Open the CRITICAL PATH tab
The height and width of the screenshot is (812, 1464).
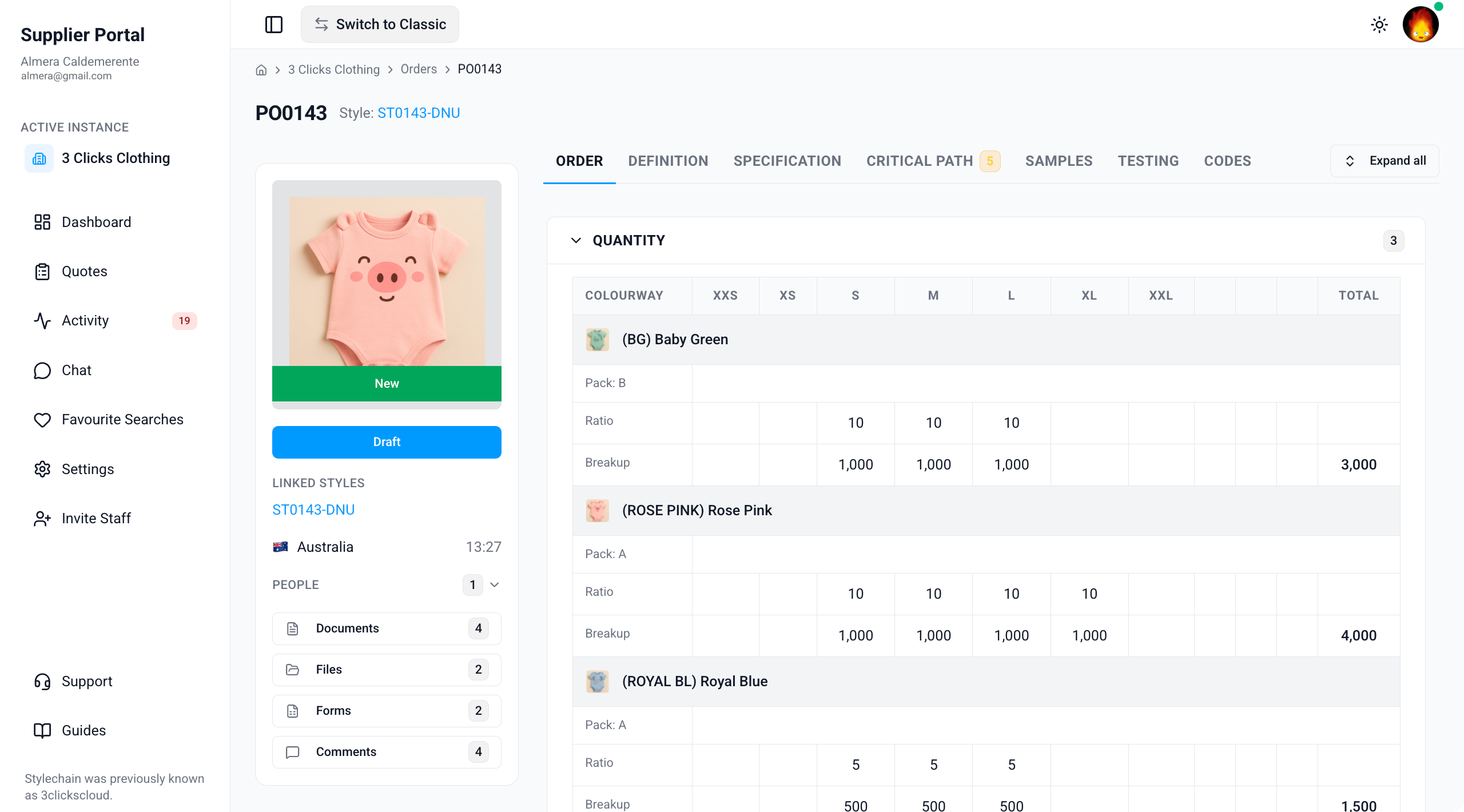pyautogui.click(x=920, y=161)
